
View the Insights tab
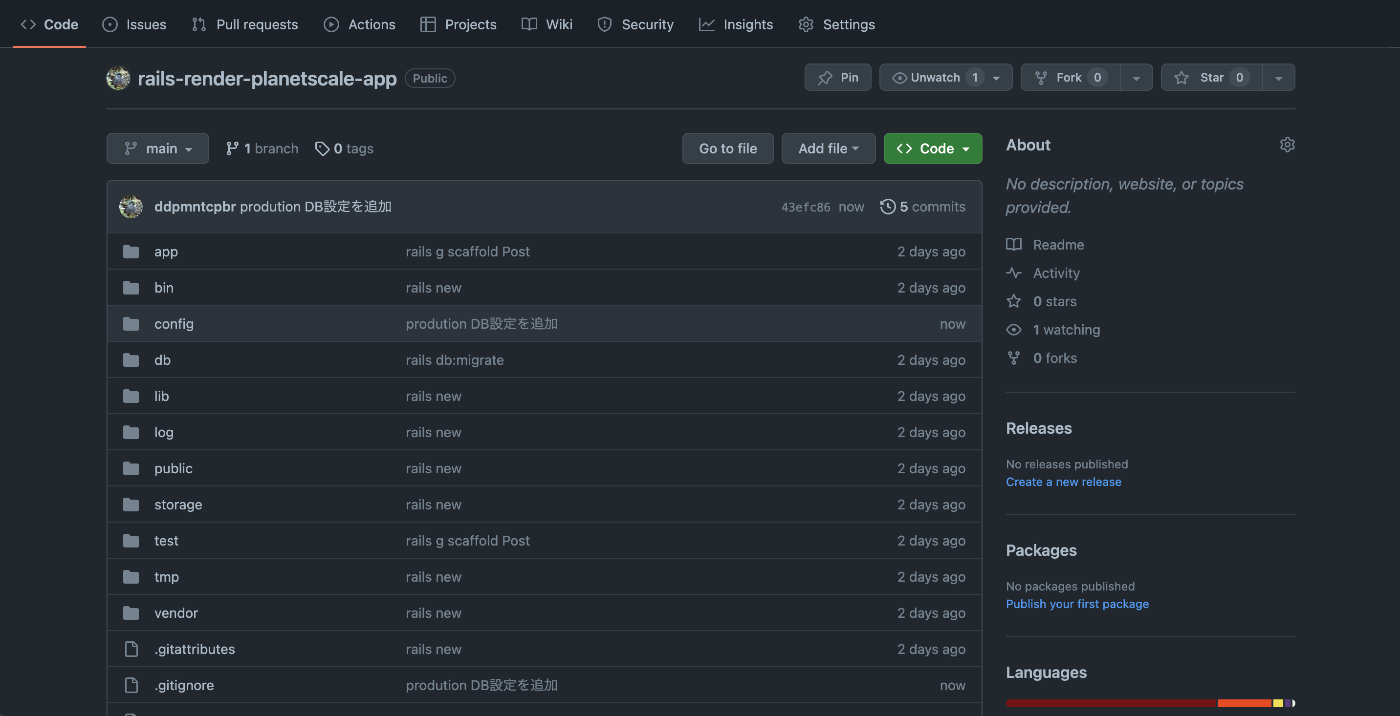click(x=736, y=24)
